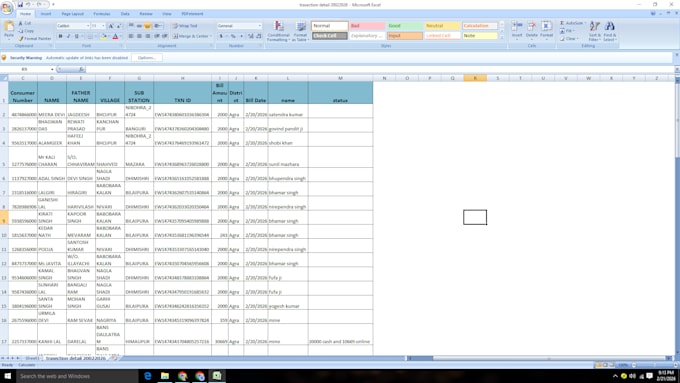Click the Format Painter brush icon

coord(20,39)
